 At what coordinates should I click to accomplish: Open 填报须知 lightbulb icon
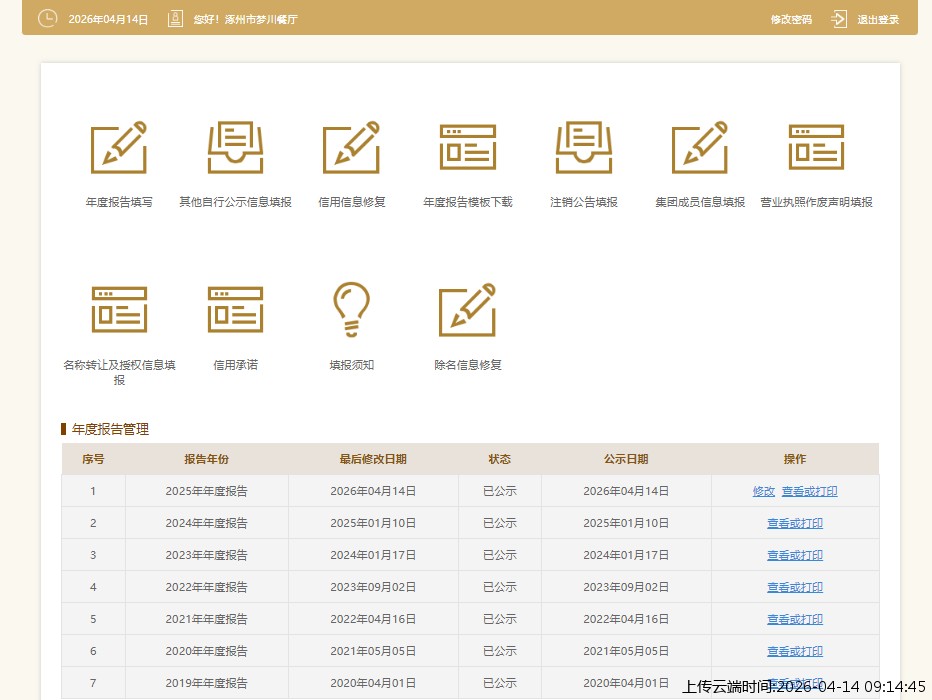[351, 309]
